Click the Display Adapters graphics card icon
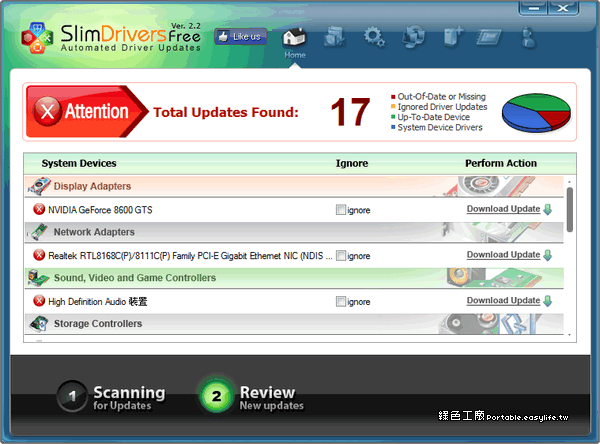600x444 pixels. 39,186
